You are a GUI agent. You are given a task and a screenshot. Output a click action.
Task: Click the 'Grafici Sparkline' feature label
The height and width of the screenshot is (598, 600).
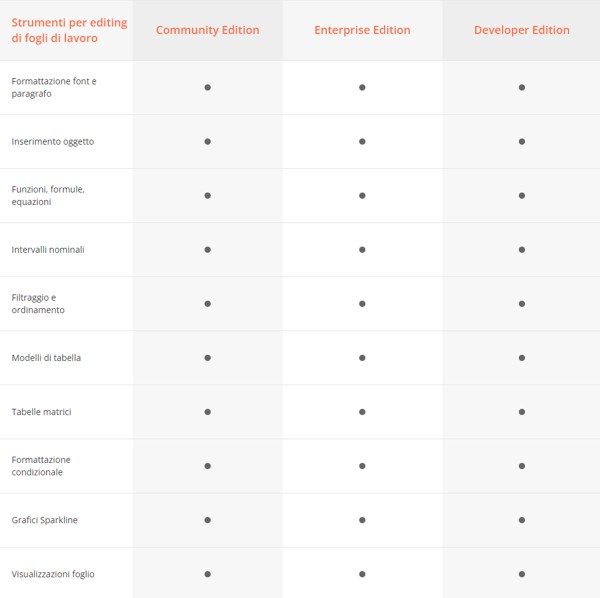pyautogui.click(x=44, y=519)
